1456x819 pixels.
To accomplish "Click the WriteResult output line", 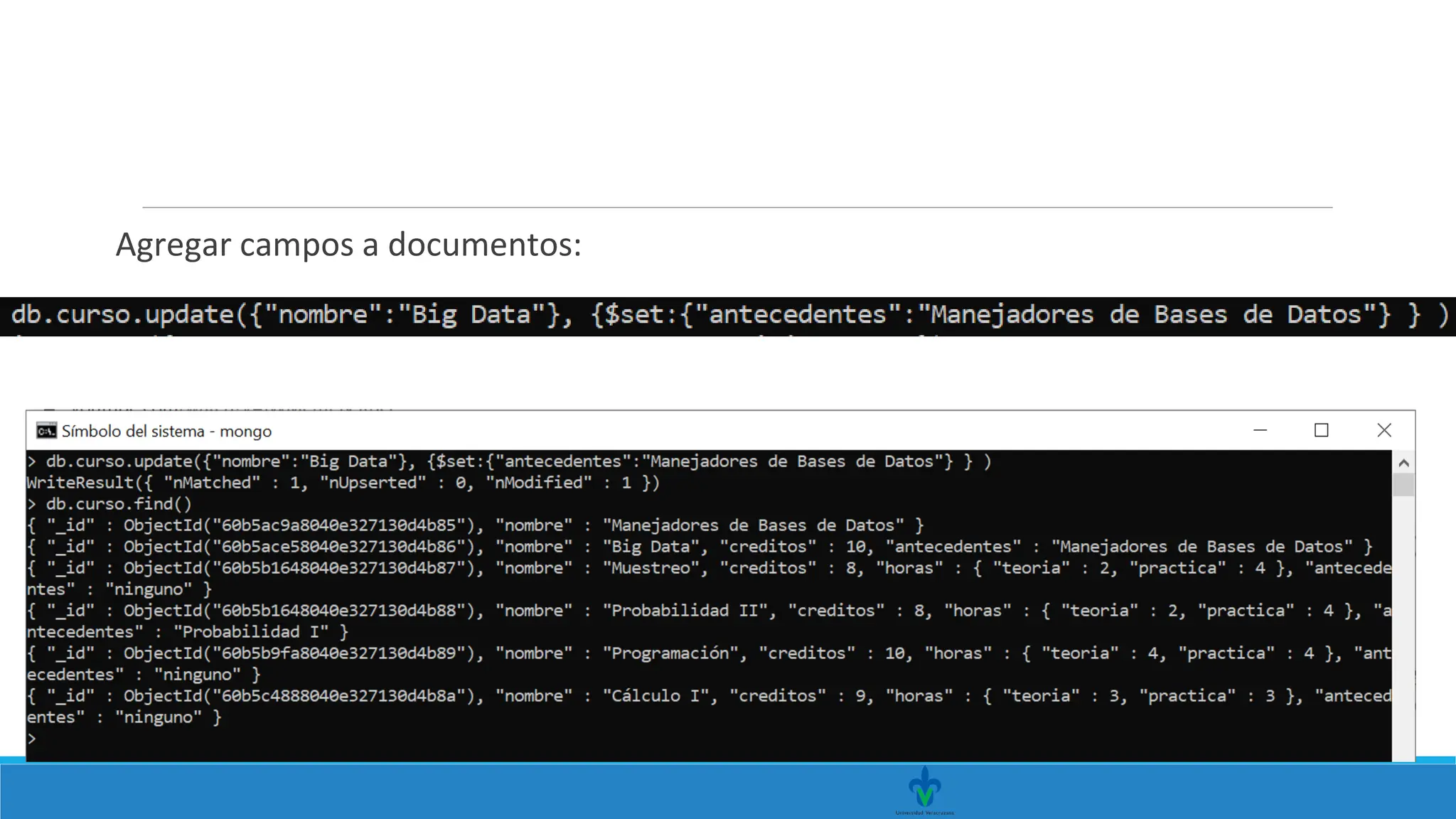I will click(343, 483).
